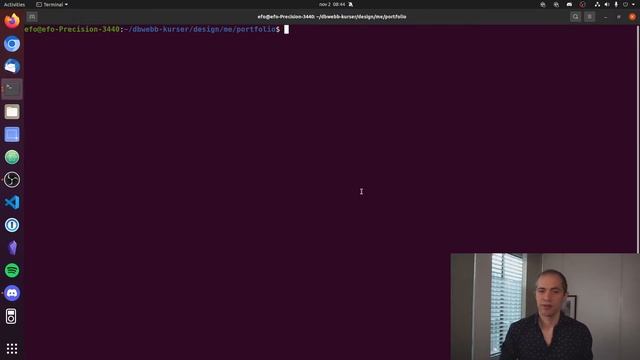The image size is (640, 360).
Task: Open Thunderbird mail from the dock
Action: (x=12, y=66)
